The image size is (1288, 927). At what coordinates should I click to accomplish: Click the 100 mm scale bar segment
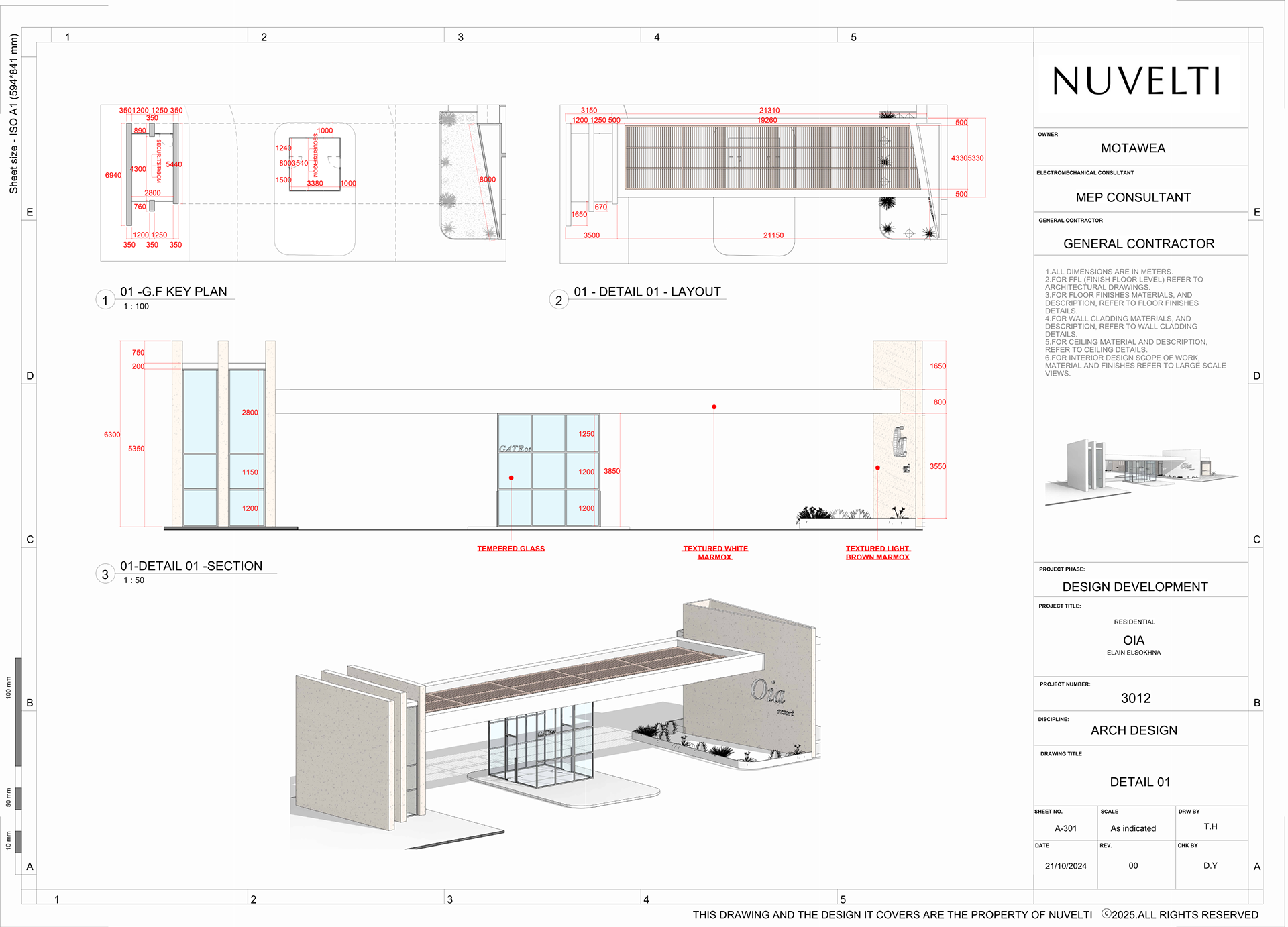point(18,712)
